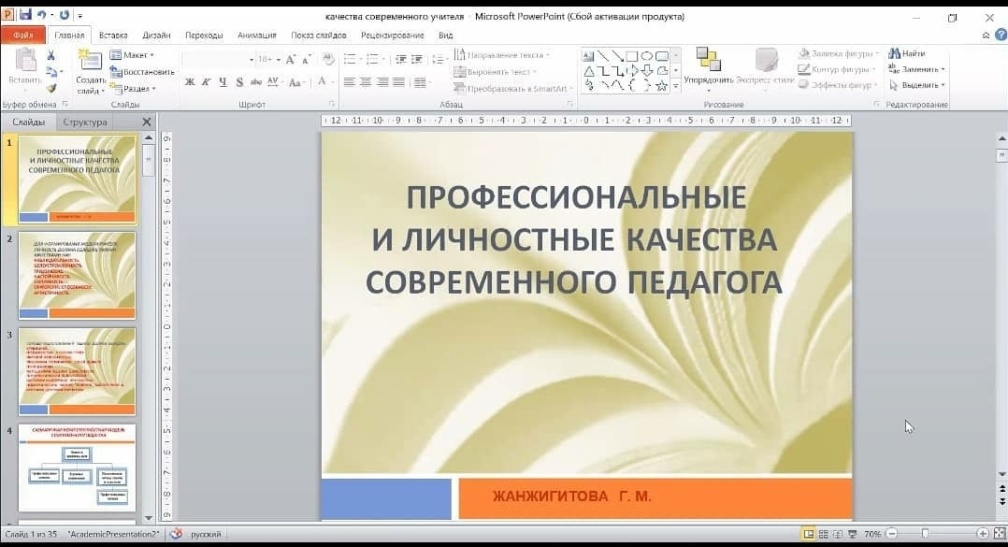Switch to the Структура pane tab
The image size is (1008, 547).
coord(84,122)
